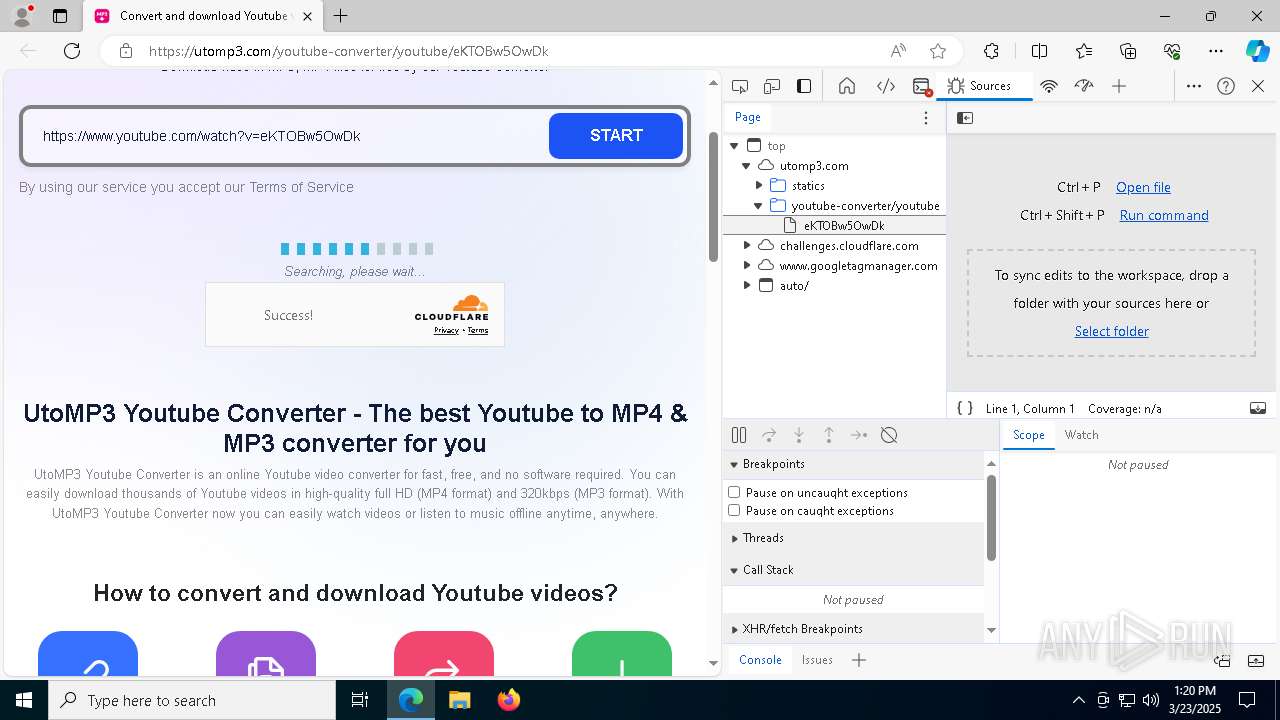This screenshot has width=1280, height=720.
Task: Click the Select folder link
Action: [1111, 331]
